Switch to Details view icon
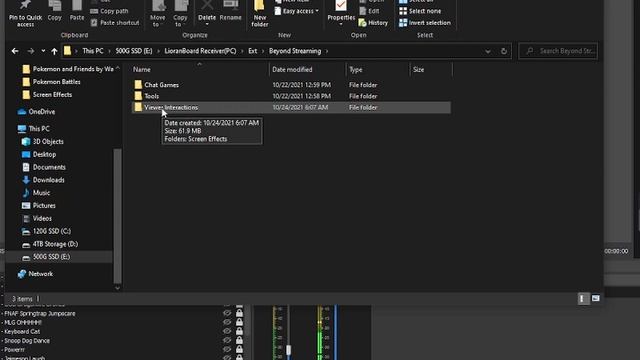This screenshot has height=360, width=640. 583,299
